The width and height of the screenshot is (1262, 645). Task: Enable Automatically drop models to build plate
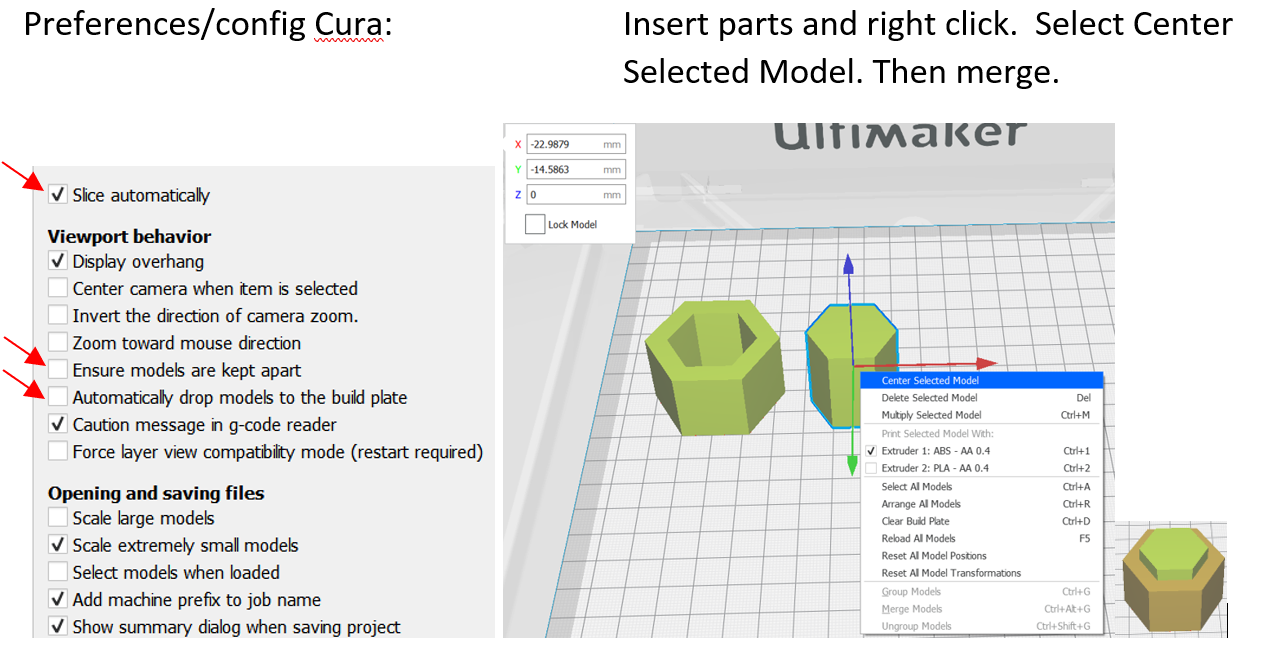(58, 397)
